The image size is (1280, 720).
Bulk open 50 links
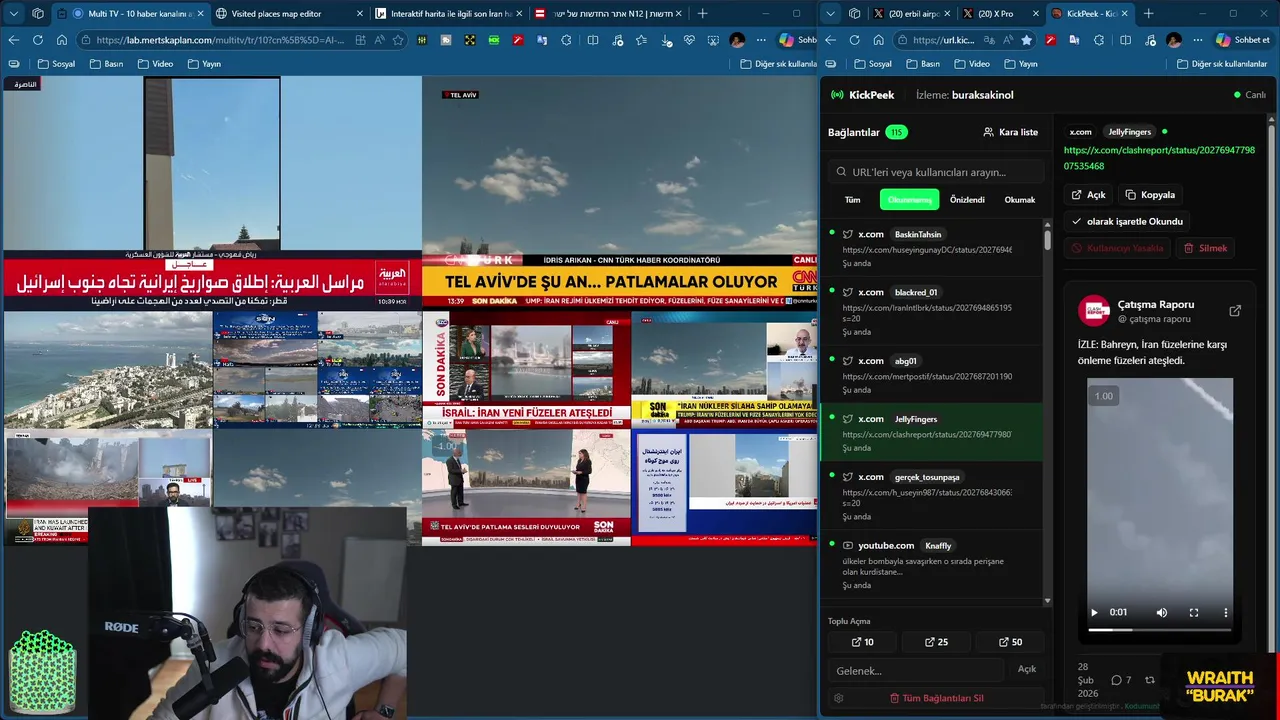[x=1010, y=642]
